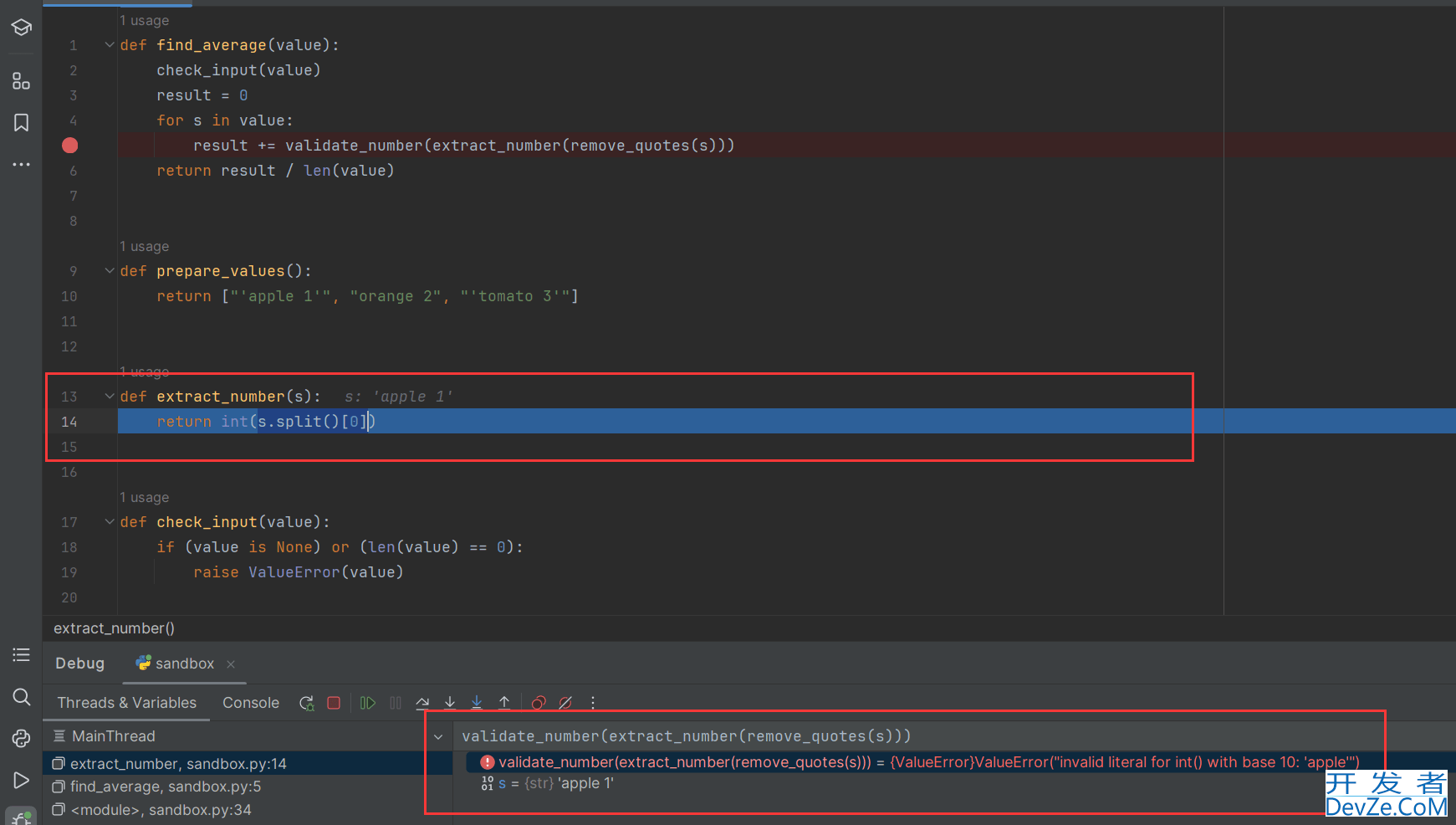Open the Learn tool window icon
Screen dimensions: 1456x825
point(21,28)
